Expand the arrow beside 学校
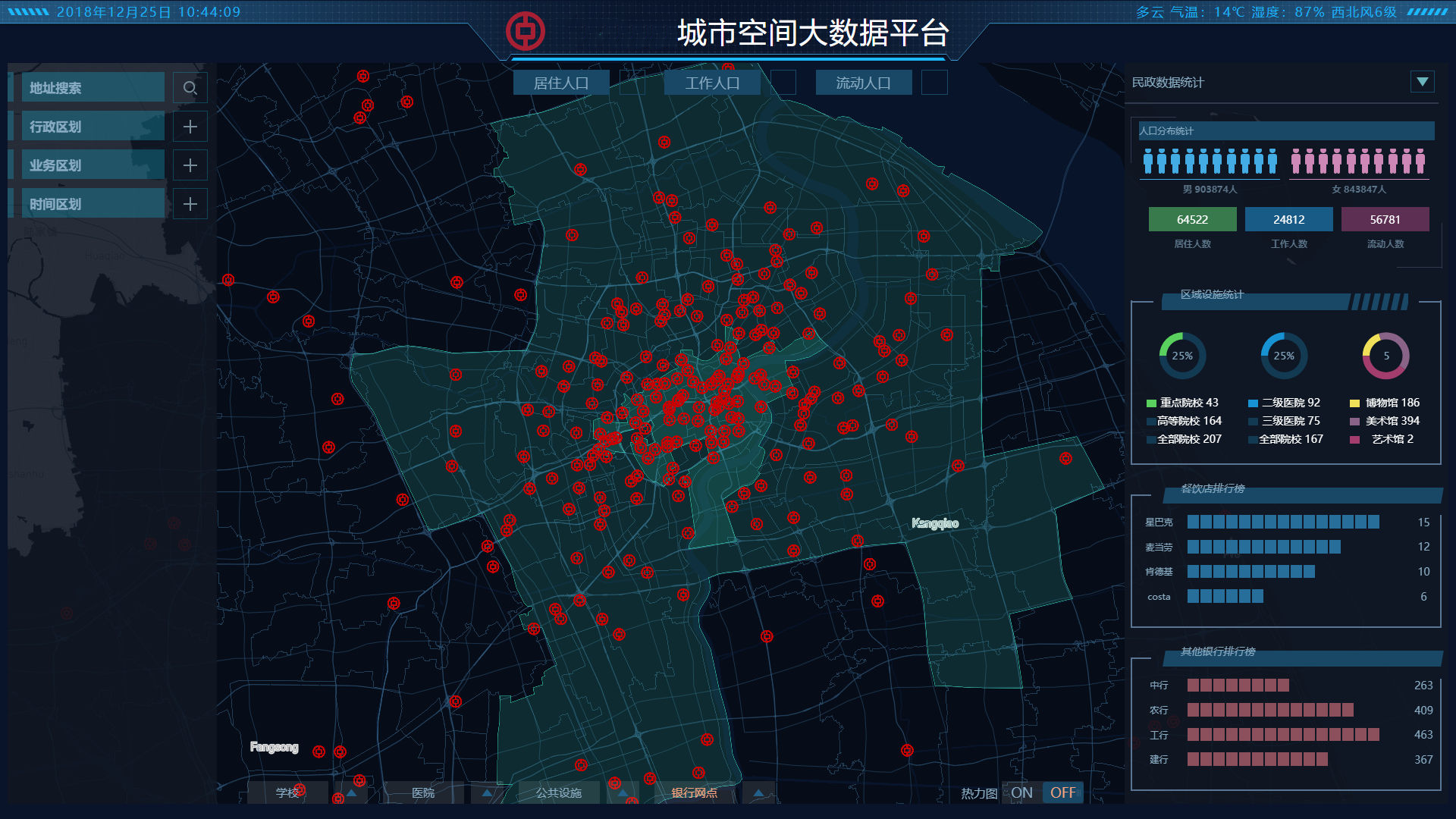The height and width of the screenshot is (819, 1456). [351, 792]
